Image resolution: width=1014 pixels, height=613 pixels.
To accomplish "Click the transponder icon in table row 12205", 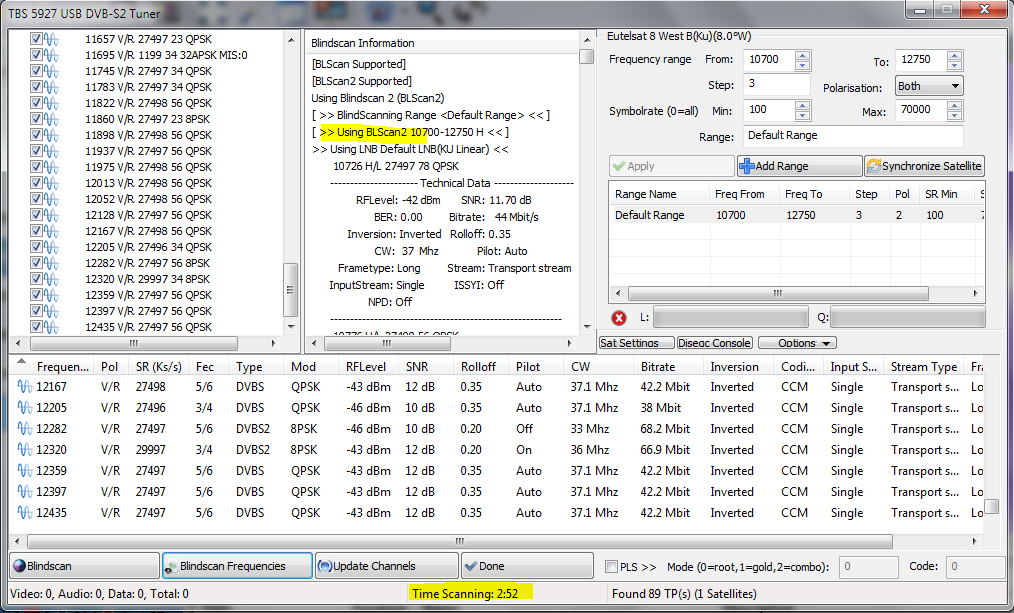I will [x=25, y=408].
